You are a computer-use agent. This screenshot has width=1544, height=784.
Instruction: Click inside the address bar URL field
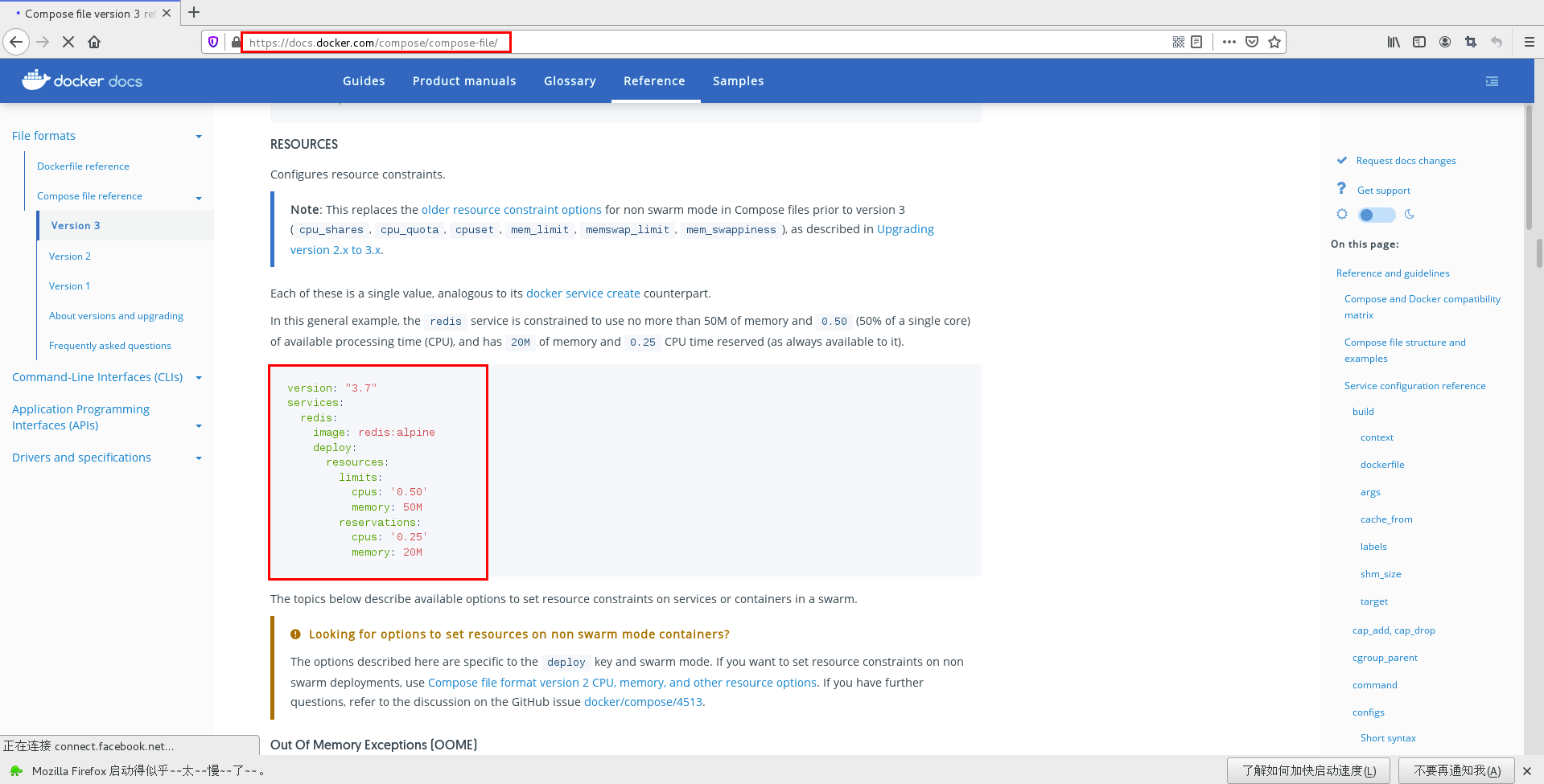coord(376,42)
